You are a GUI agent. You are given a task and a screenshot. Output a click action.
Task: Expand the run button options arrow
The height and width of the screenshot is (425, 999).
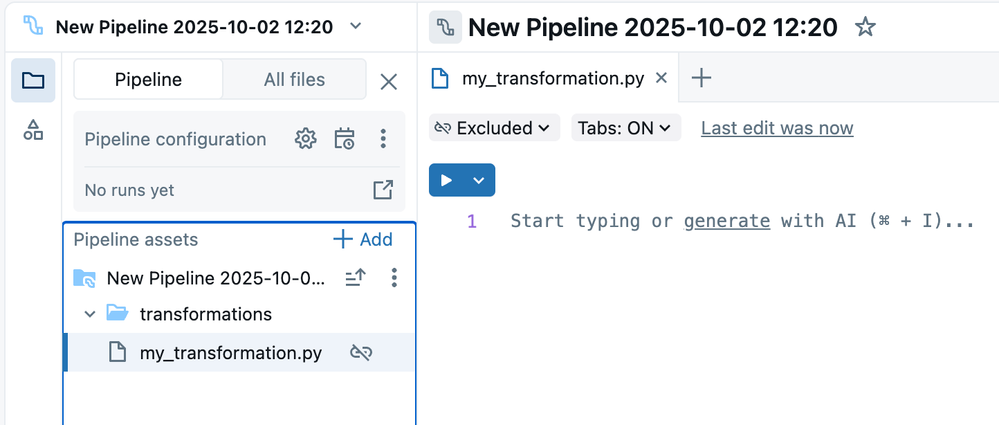click(479, 180)
